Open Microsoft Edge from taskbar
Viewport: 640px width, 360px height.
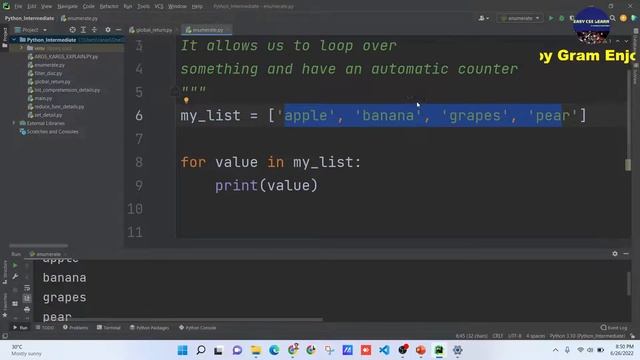click(274, 350)
